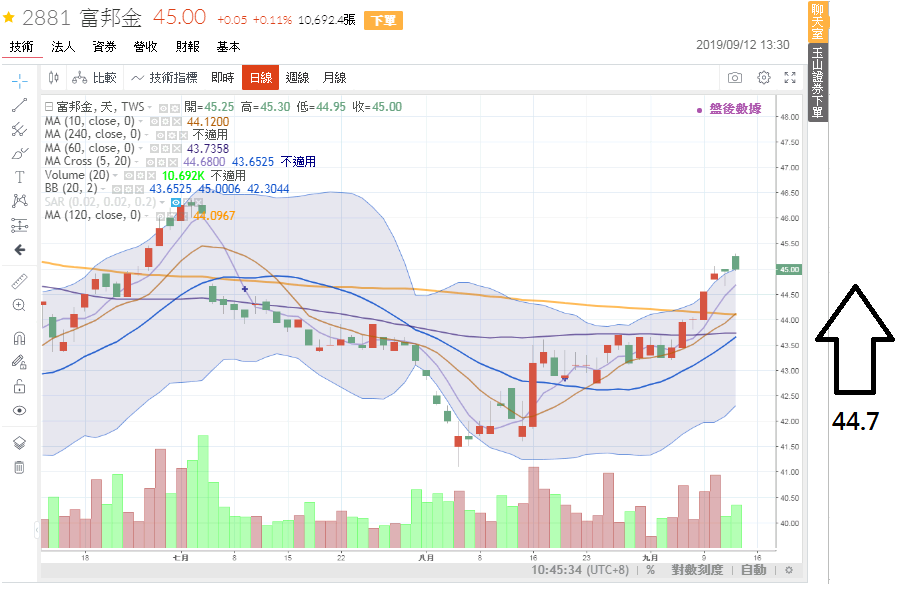
Task: Toggle hide all drawings eye icon
Action: [20, 410]
